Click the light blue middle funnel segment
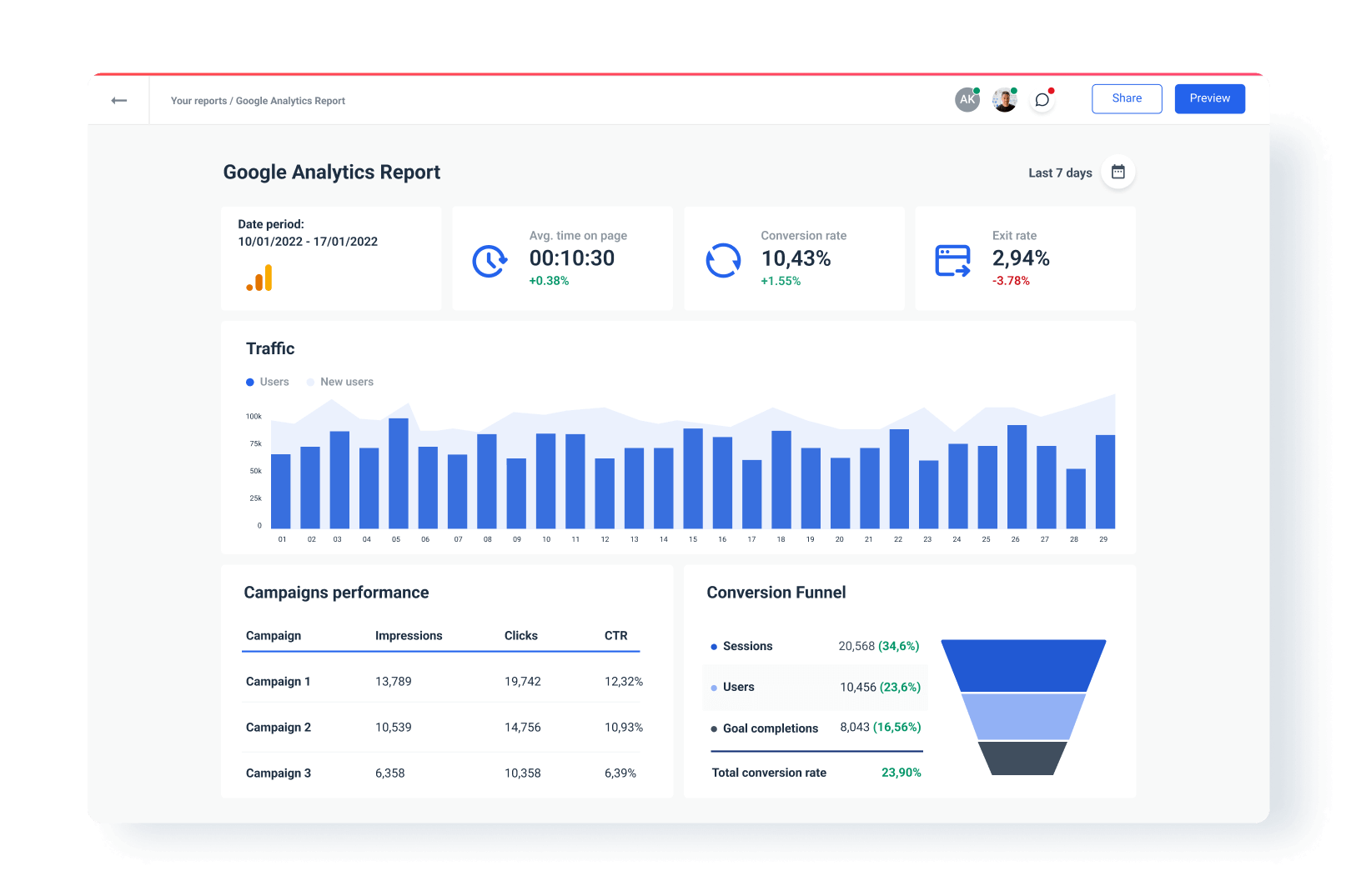 tap(1023, 717)
